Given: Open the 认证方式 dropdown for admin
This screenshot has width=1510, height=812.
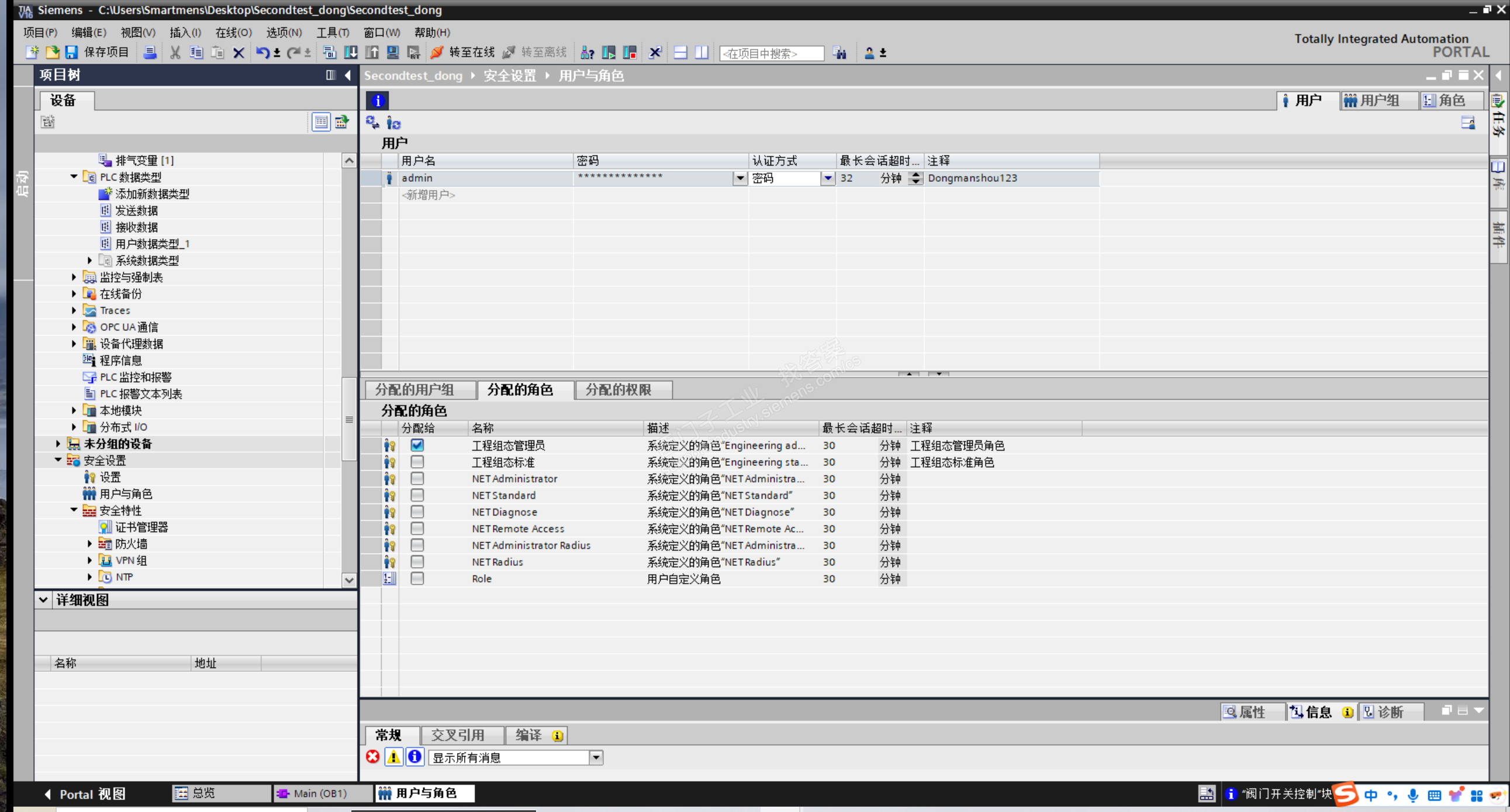Looking at the screenshot, I should coord(827,178).
